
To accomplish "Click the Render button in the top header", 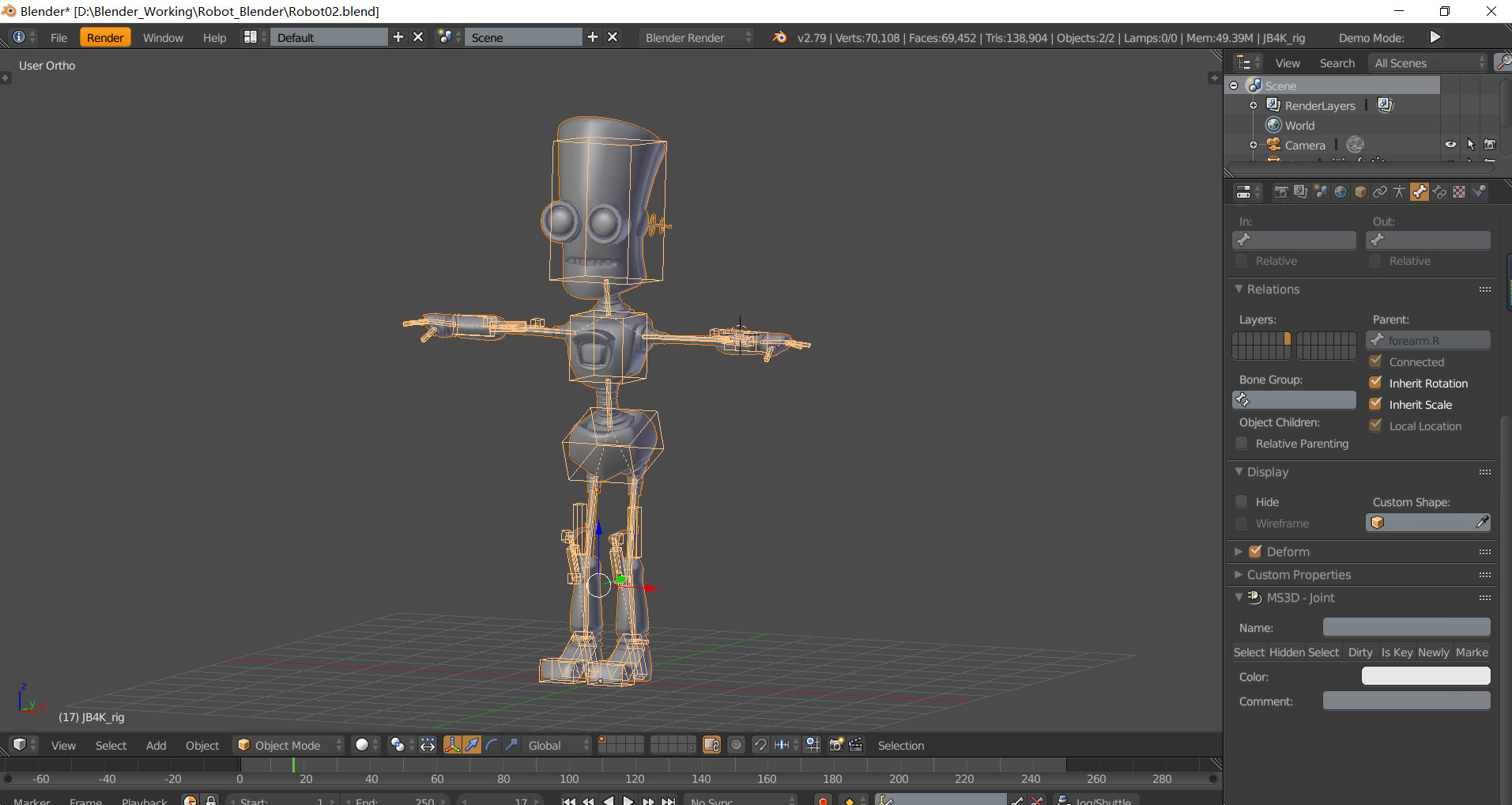I will (x=105, y=36).
